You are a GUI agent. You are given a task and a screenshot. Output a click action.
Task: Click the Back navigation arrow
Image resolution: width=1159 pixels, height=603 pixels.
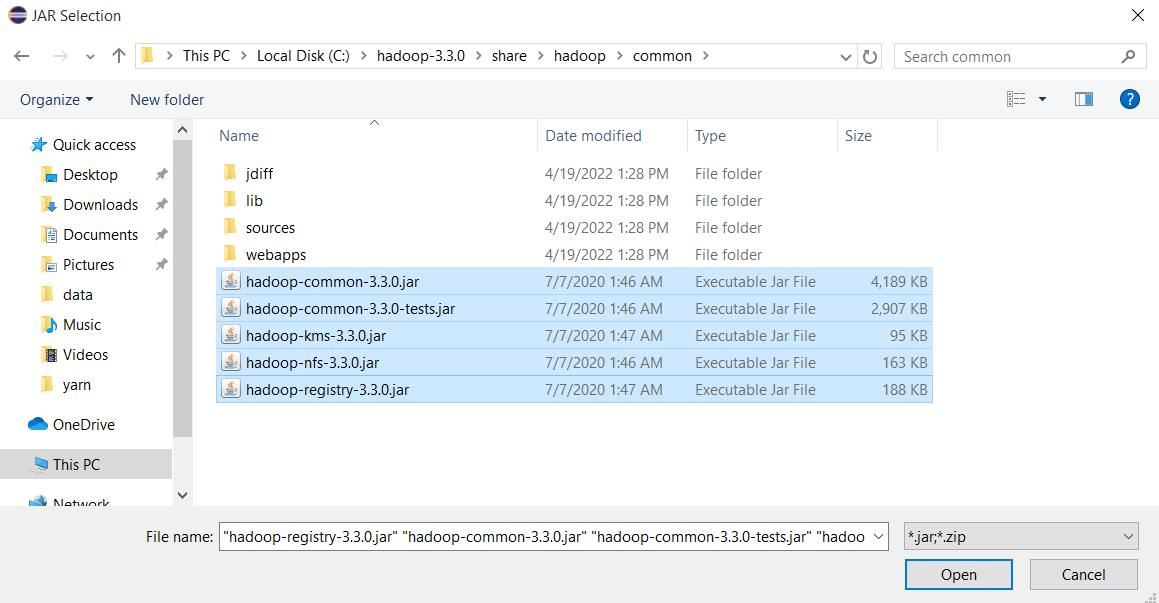23,56
